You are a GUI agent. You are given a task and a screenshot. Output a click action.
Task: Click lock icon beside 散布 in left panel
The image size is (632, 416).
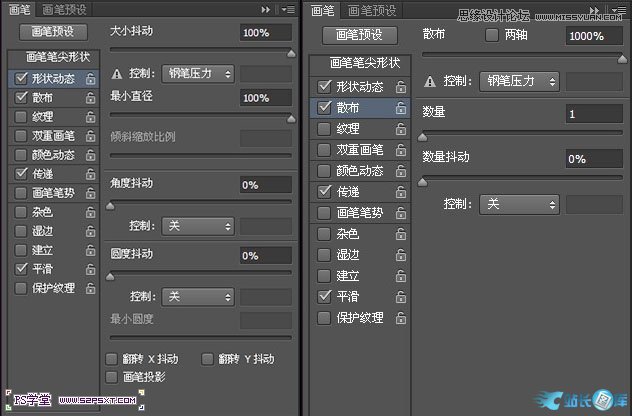click(x=91, y=98)
